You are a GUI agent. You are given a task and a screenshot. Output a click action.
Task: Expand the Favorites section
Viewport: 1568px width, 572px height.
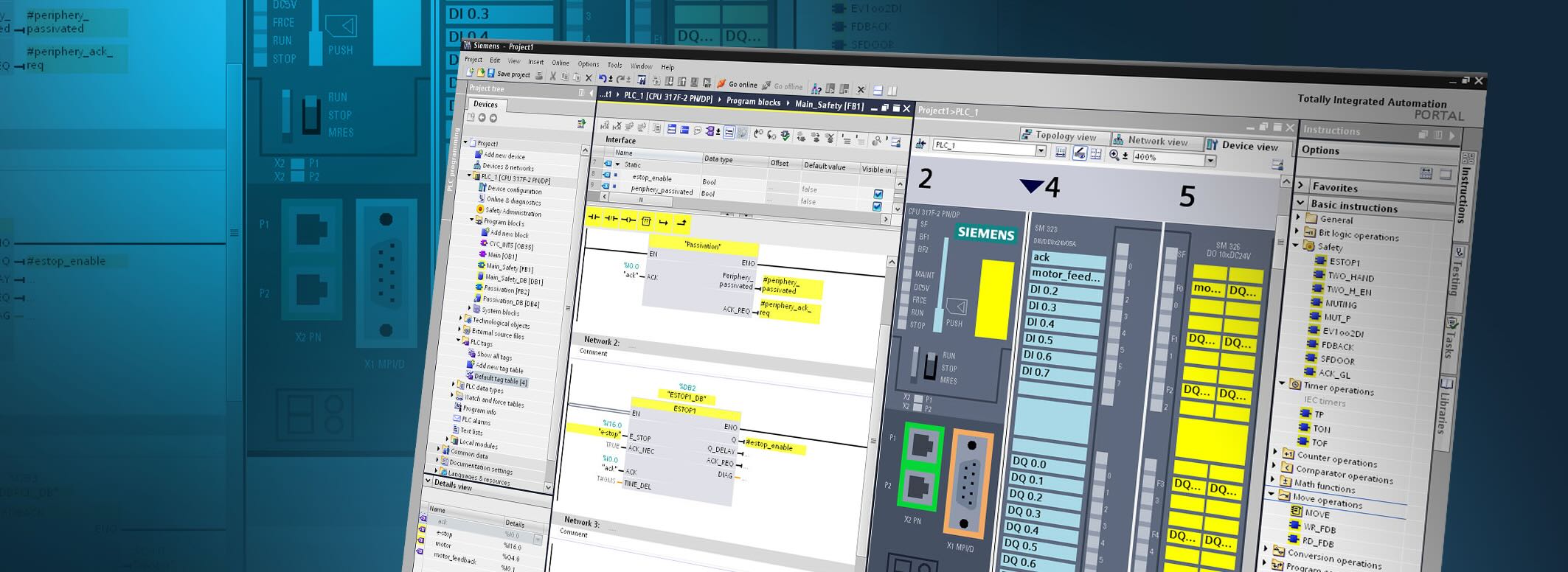(1302, 186)
